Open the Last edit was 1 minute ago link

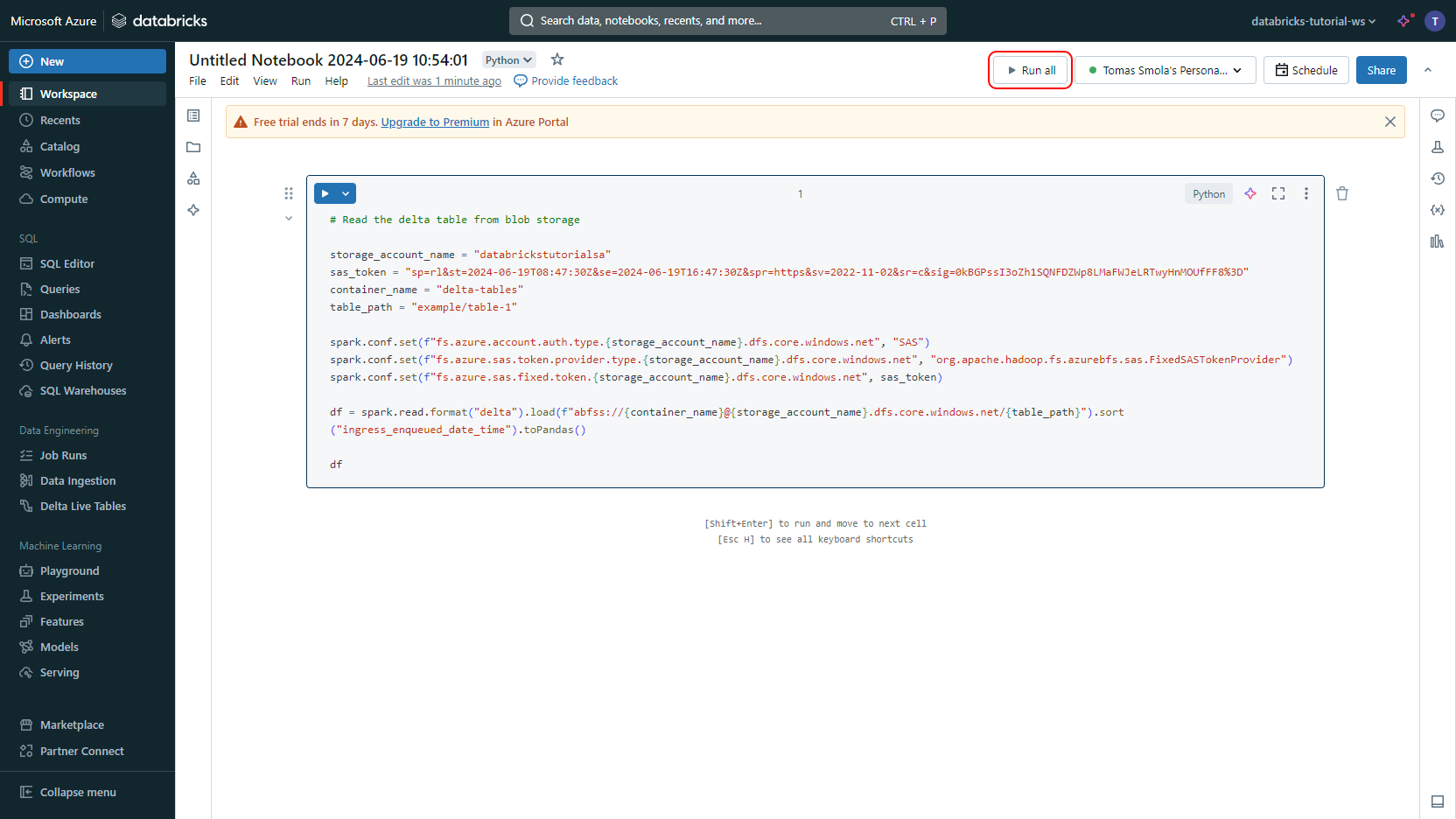(434, 80)
